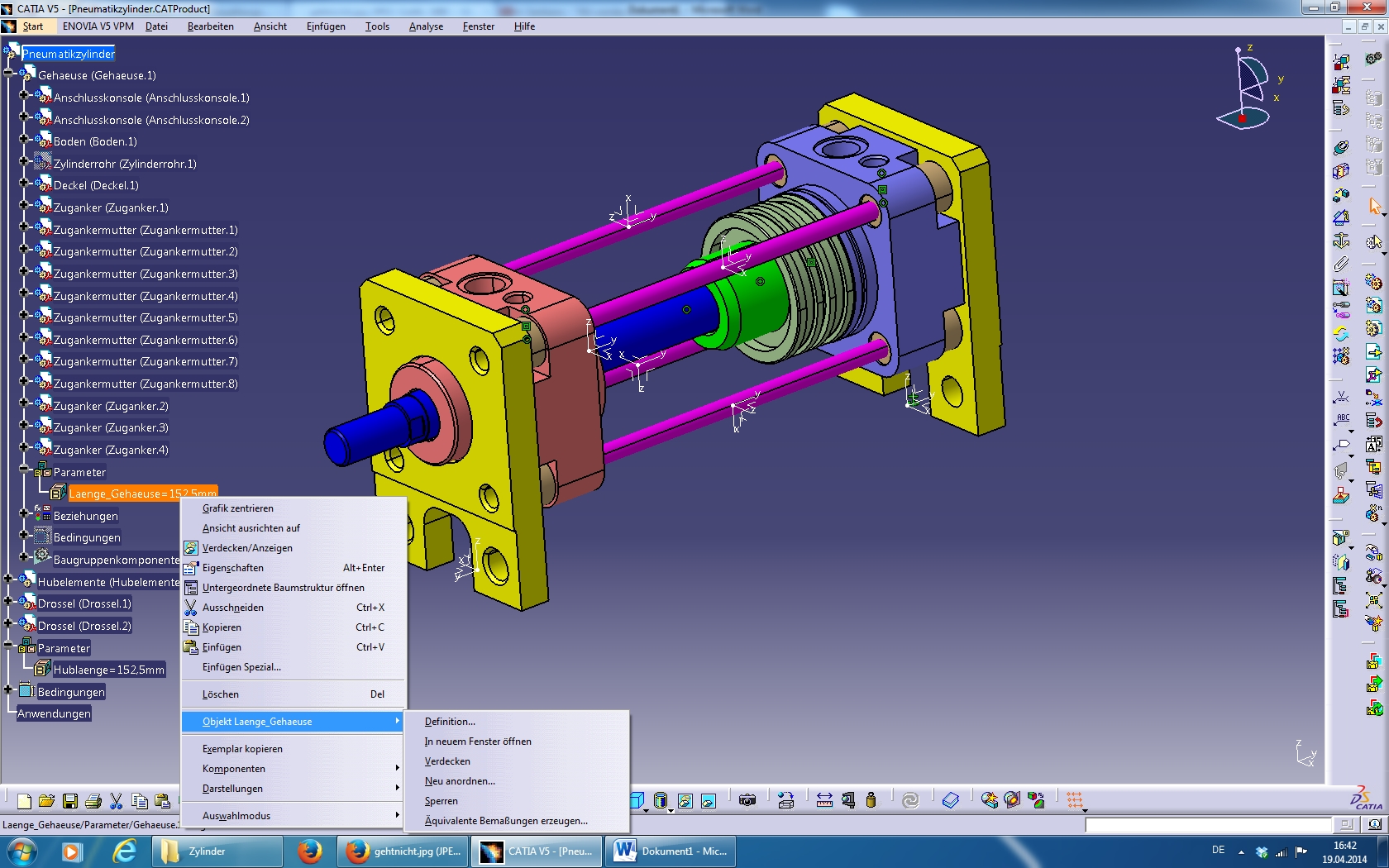Click the DE language indicator
Image resolution: width=1389 pixels, height=868 pixels.
click(x=1218, y=850)
